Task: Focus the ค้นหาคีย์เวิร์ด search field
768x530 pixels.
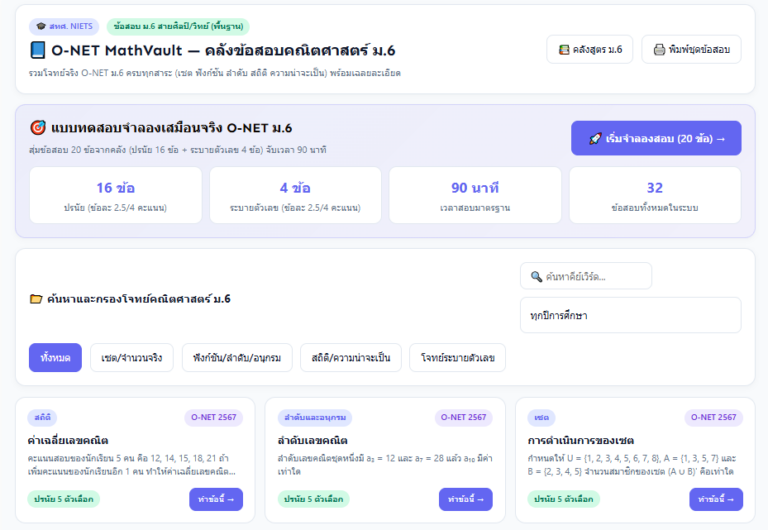Action: tap(586, 276)
